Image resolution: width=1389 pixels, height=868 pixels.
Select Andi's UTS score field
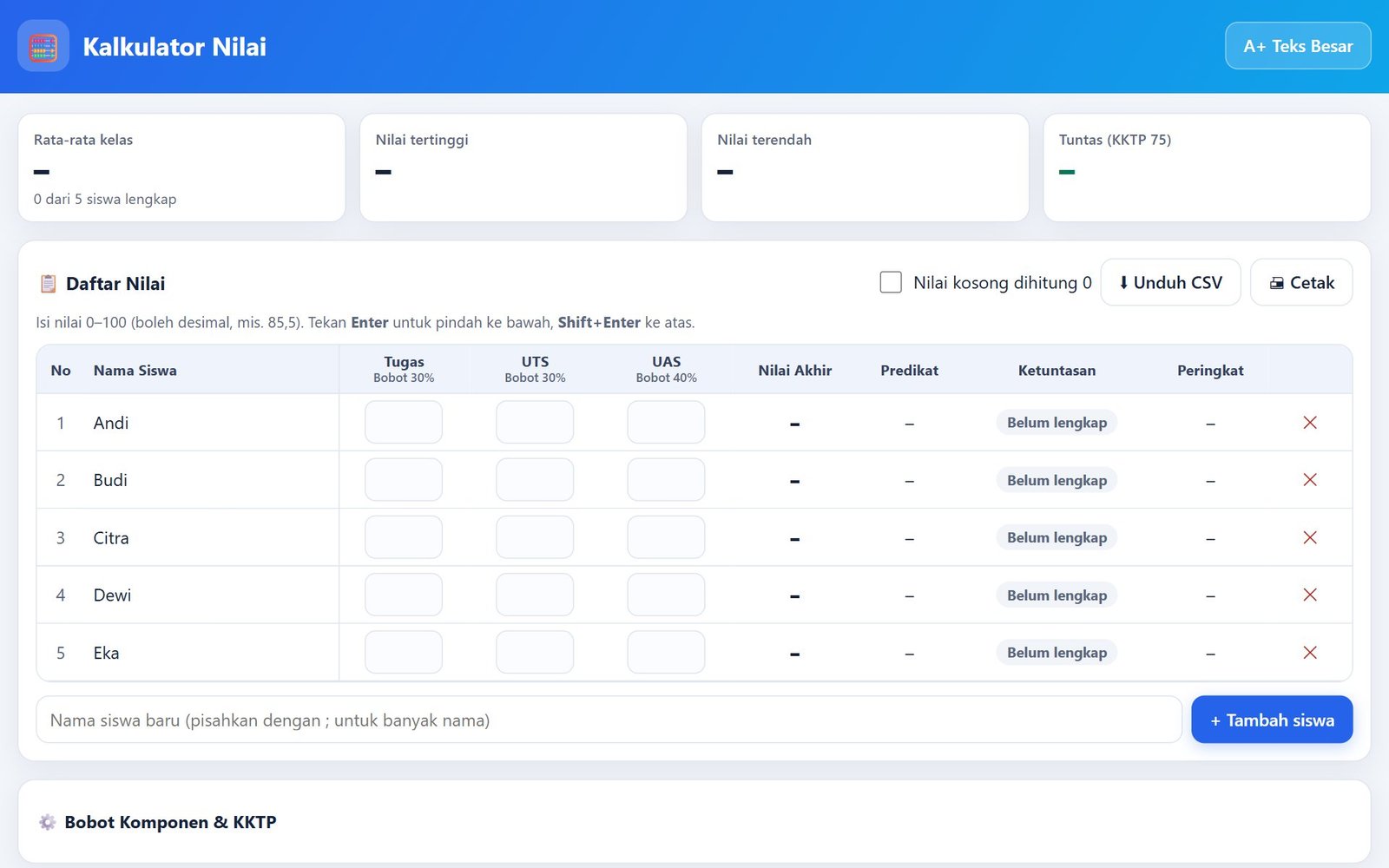535,423
